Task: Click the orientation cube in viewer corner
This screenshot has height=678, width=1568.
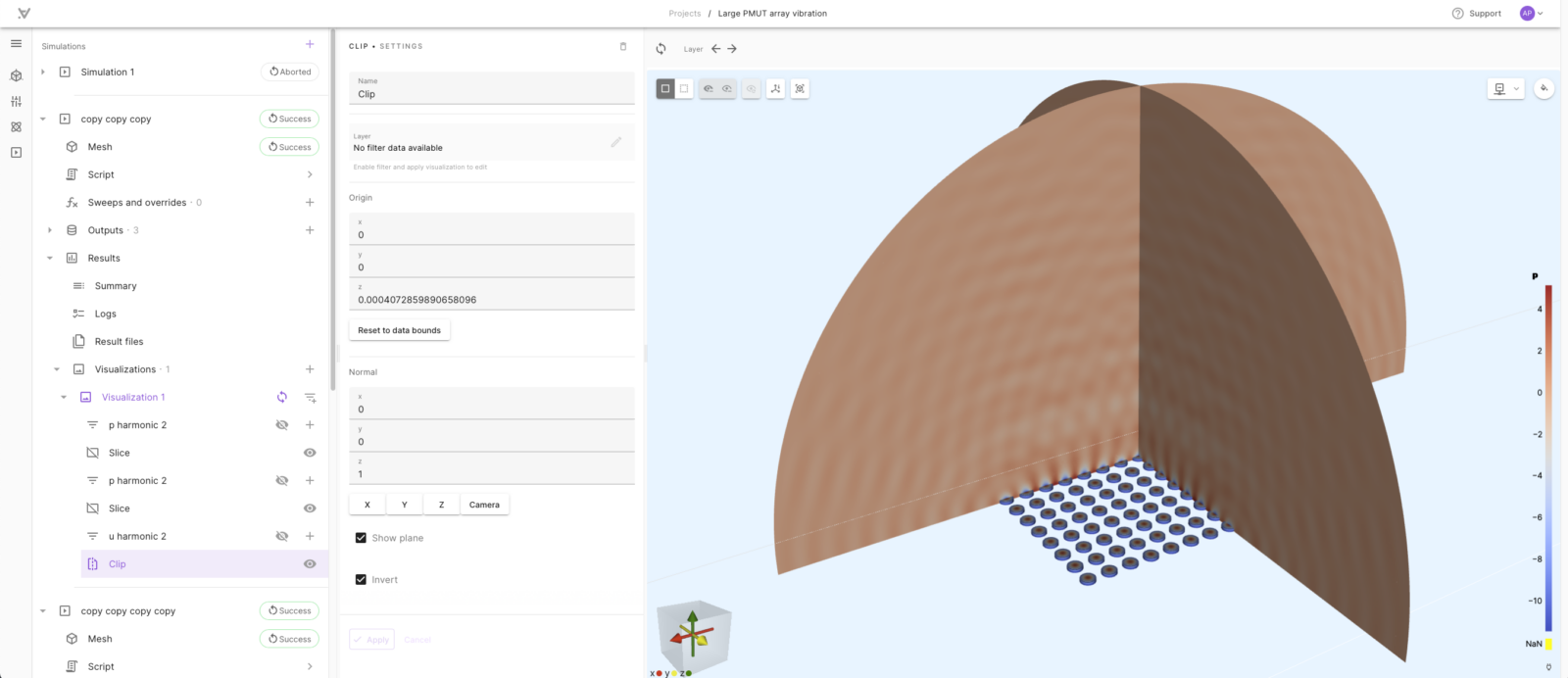Action: click(694, 635)
